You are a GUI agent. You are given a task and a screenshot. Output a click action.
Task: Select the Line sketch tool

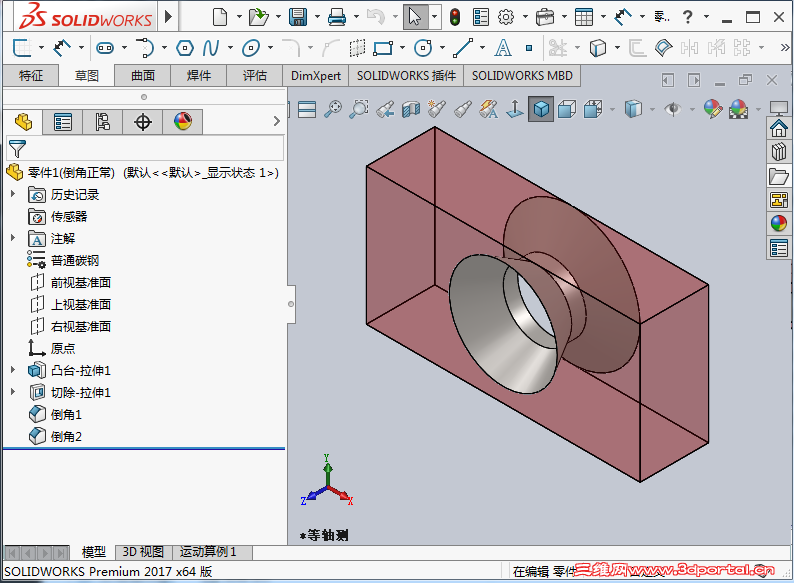tap(463, 48)
